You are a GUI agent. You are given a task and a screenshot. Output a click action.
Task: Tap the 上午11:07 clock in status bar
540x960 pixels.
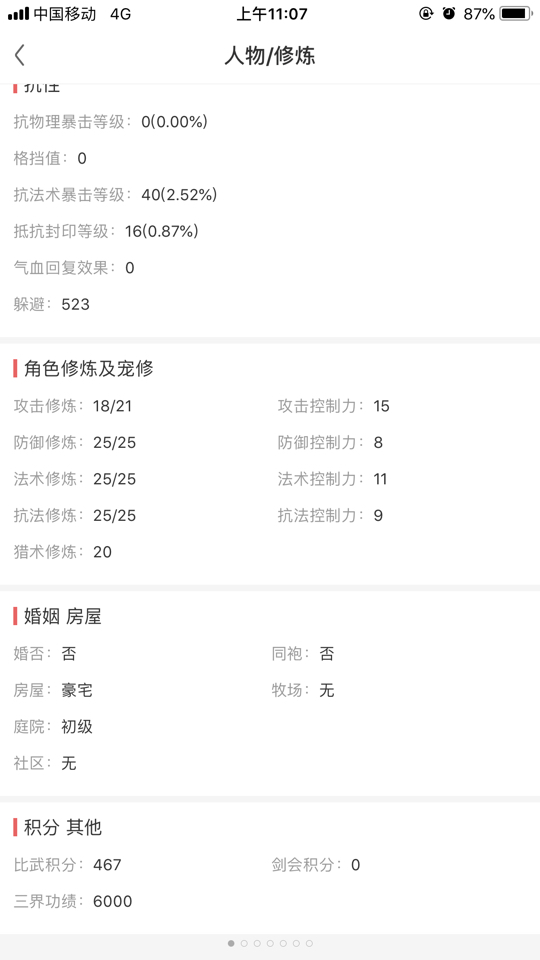click(272, 13)
